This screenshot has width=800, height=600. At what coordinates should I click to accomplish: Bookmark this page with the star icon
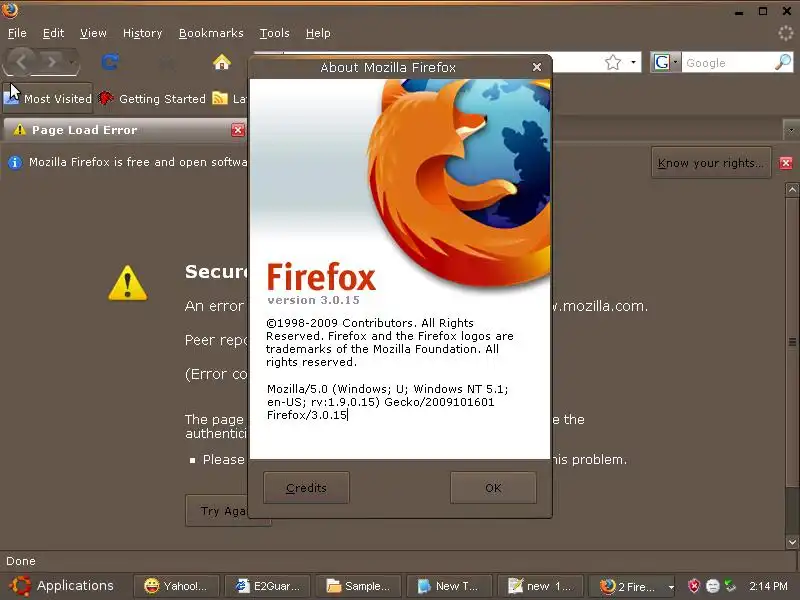click(x=613, y=62)
